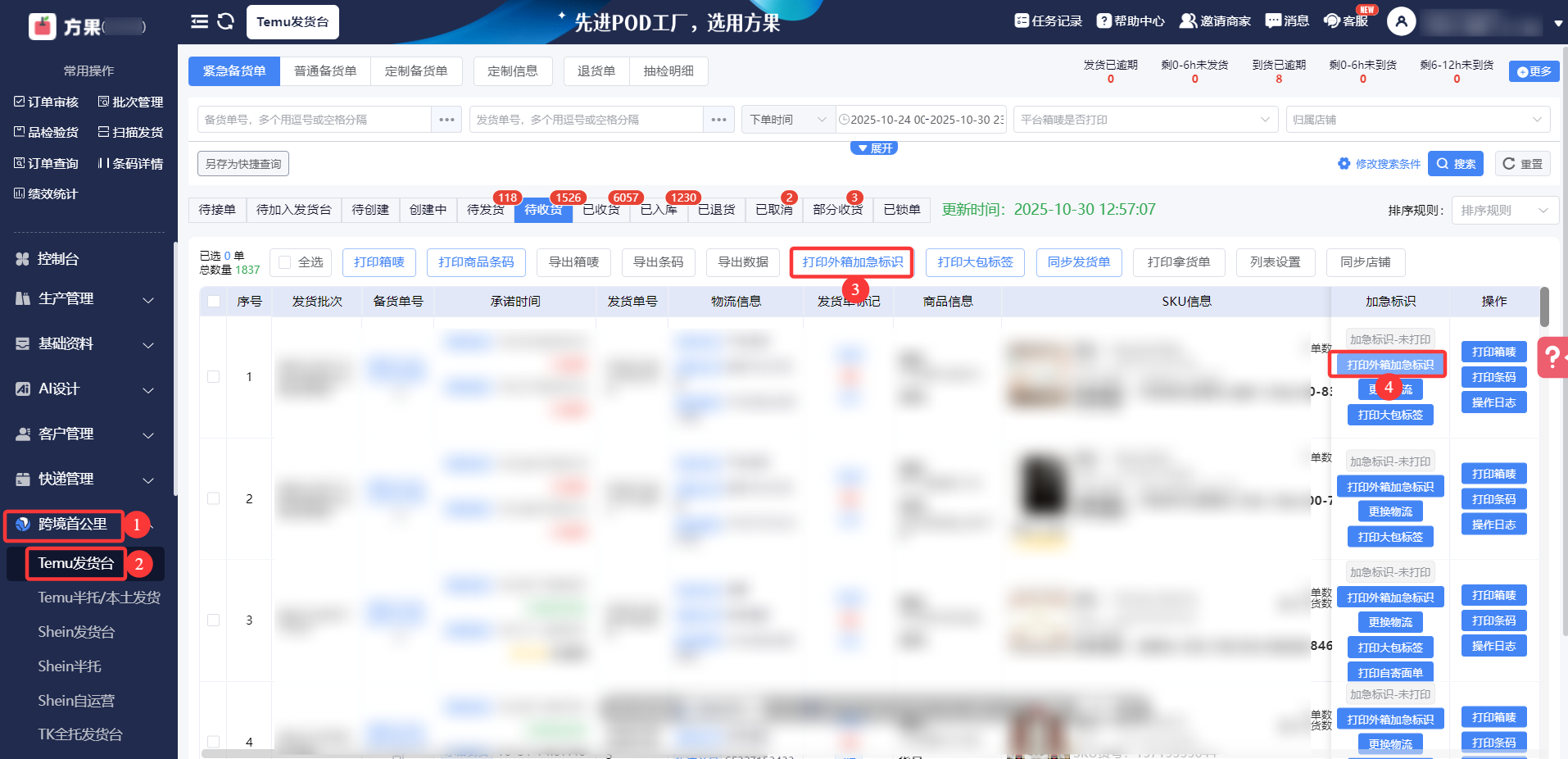This screenshot has height=759, width=1568.
Task: Open 订单审核 shortcut in sidebar
Action: click(x=47, y=102)
